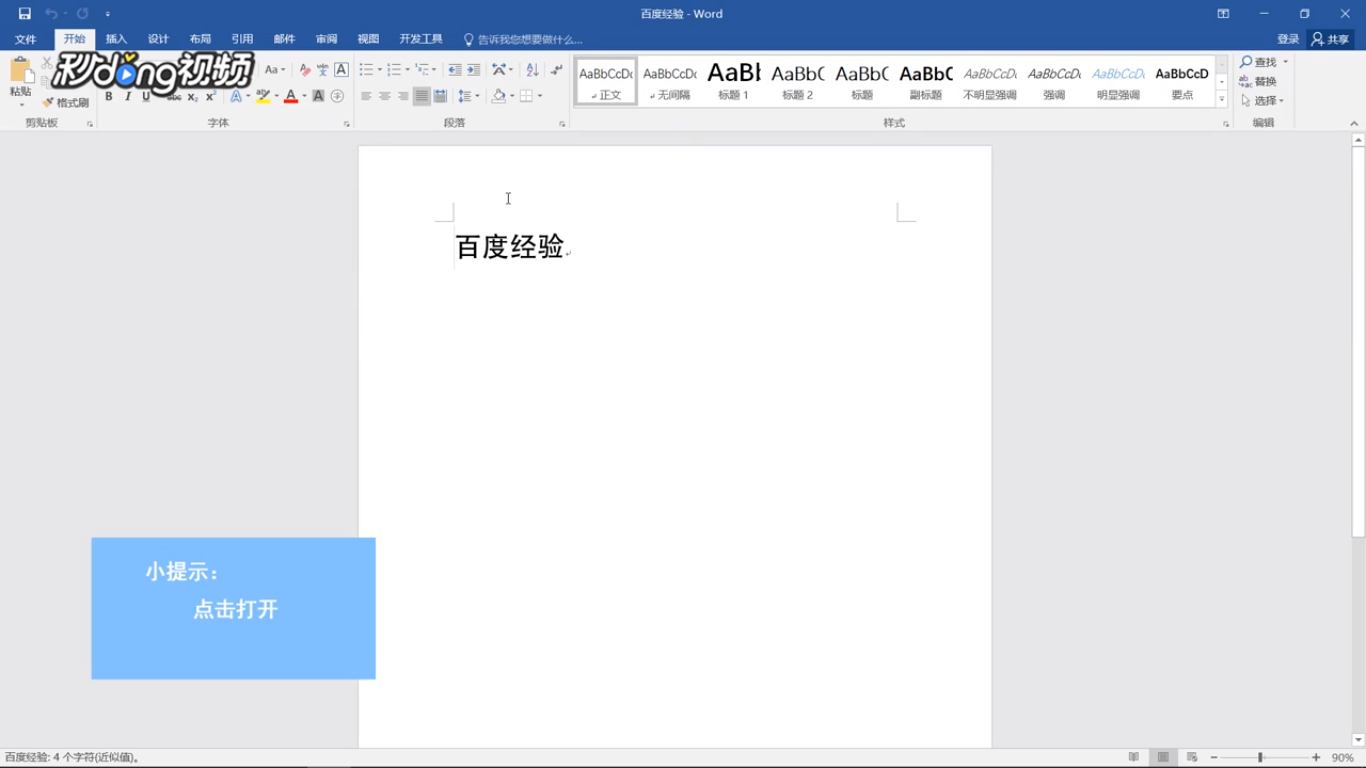Toggle character shading (gray A)
Image resolution: width=1366 pixels, height=768 pixels.
click(x=318, y=97)
